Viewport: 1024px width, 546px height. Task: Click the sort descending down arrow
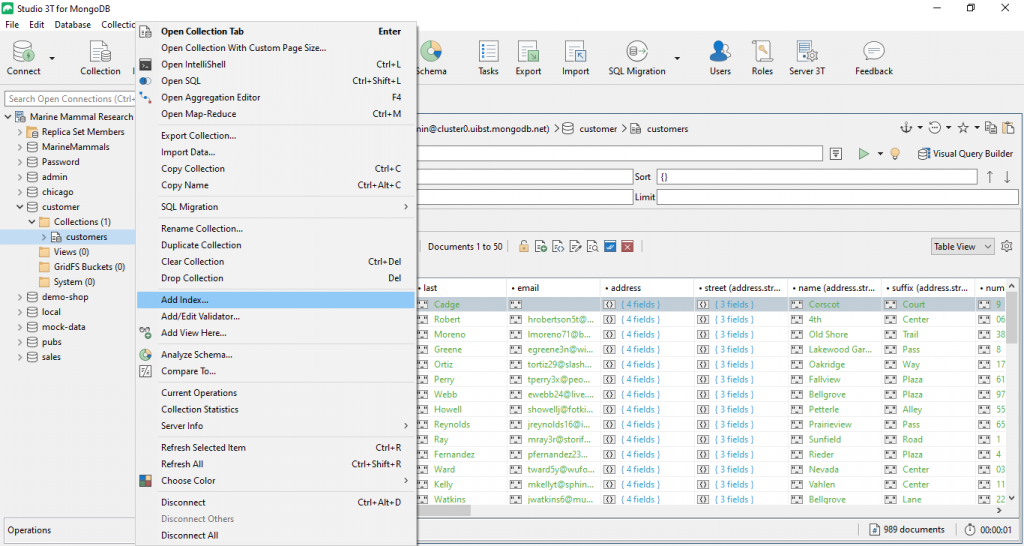pyautogui.click(x=1007, y=176)
